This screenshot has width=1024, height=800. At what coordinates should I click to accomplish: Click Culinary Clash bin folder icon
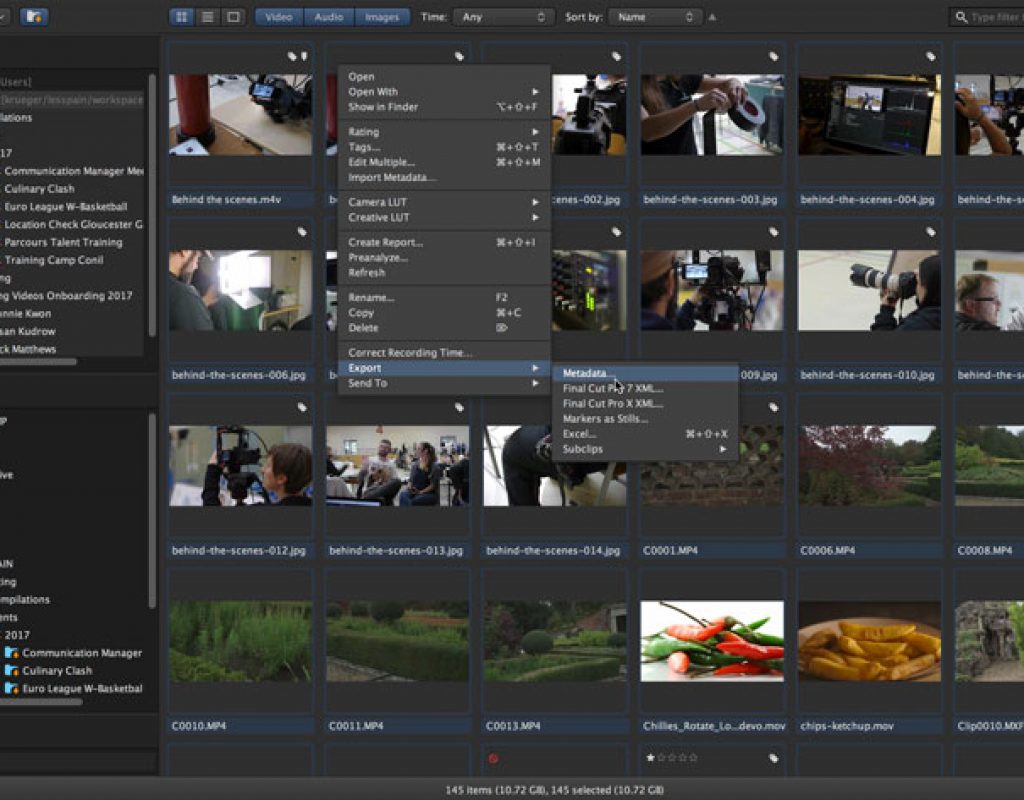[x=11, y=670]
